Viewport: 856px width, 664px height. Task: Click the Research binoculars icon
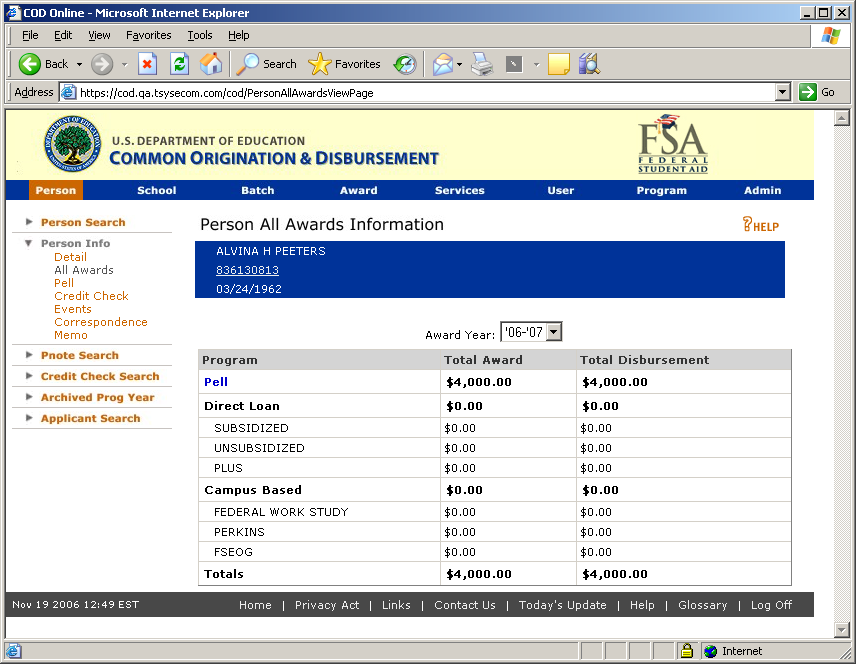(589, 64)
